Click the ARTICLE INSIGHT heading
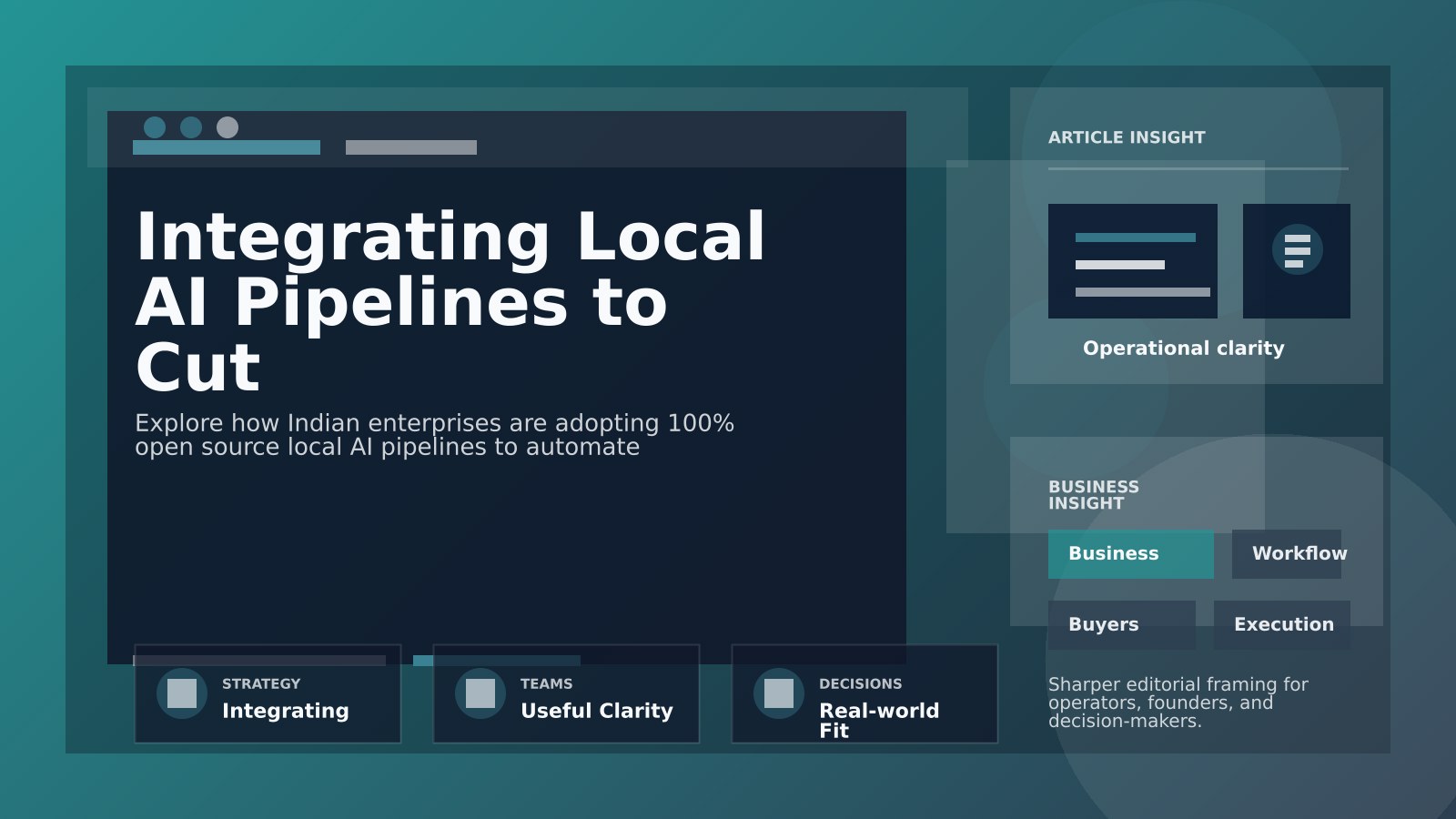Image resolution: width=1456 pixels, height=819 pixels. click(1127, 137)
